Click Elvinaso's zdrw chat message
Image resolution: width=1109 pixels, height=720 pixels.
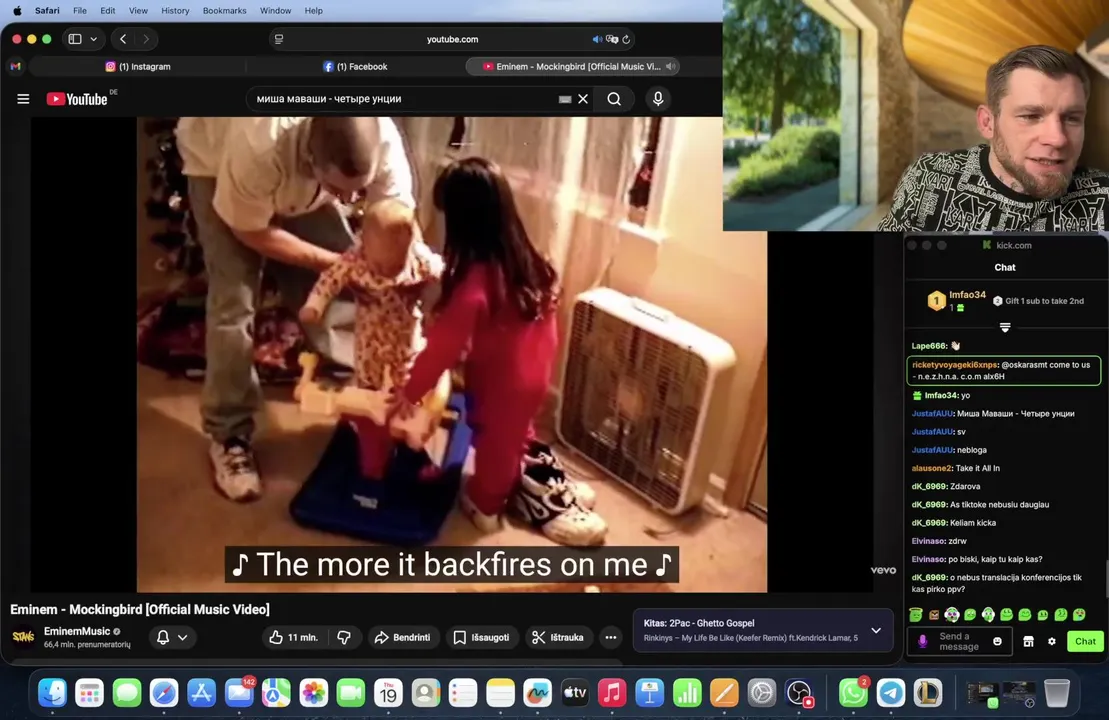point(939,541)
